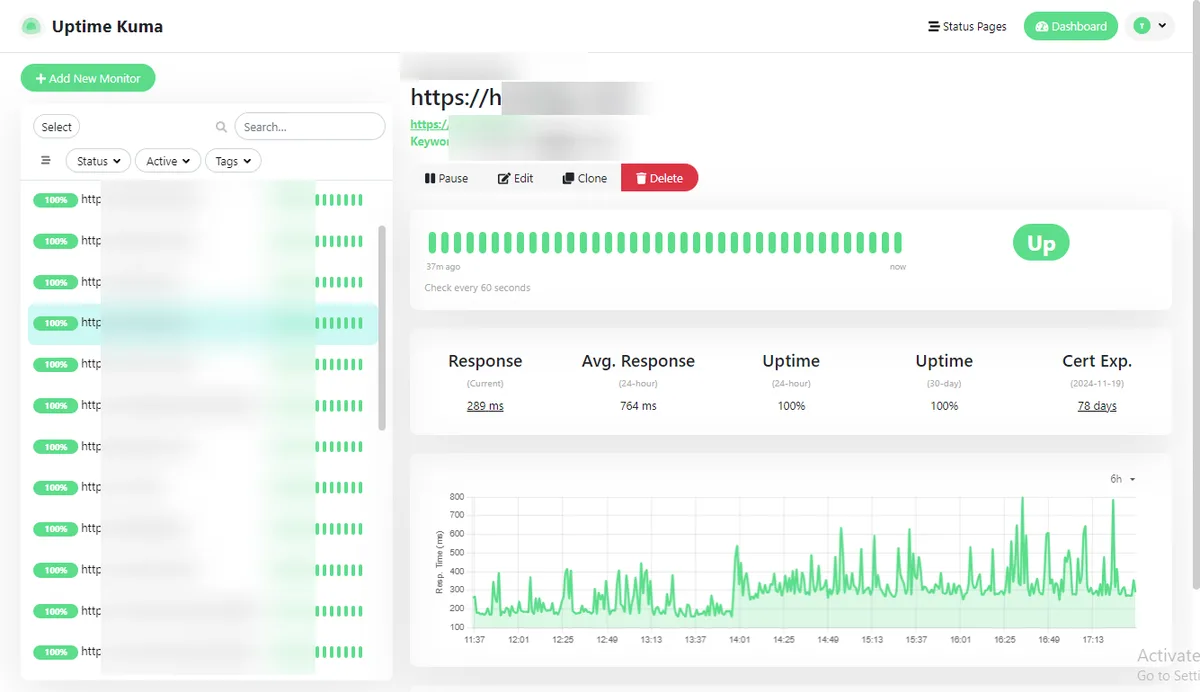The height and width of the screenshot is (692, 1200).
Task: Click the hamburger list icon beside Status filter
Action: tap(46, 160)
